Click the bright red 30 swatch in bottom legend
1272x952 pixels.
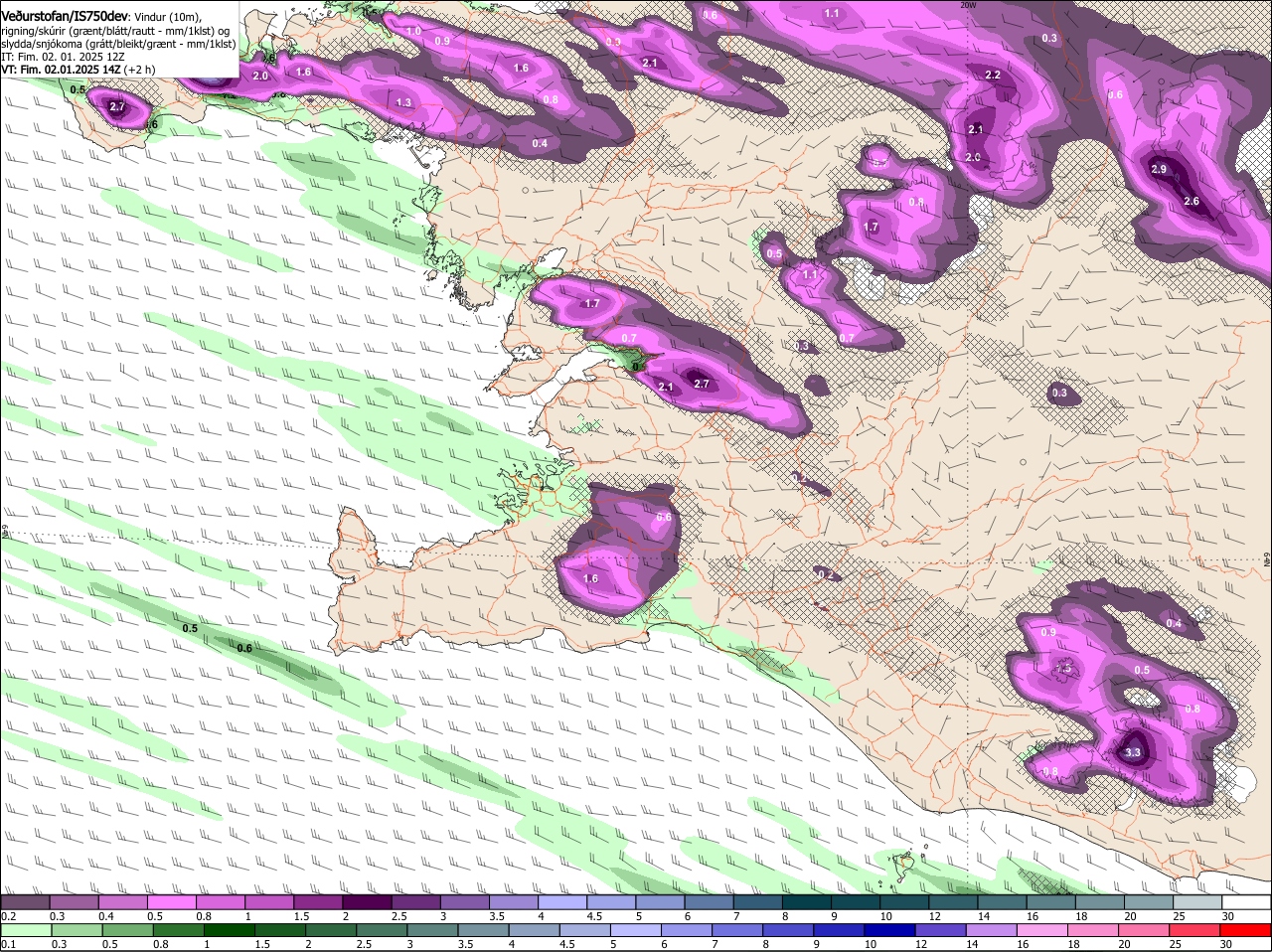click(1246, 930)
